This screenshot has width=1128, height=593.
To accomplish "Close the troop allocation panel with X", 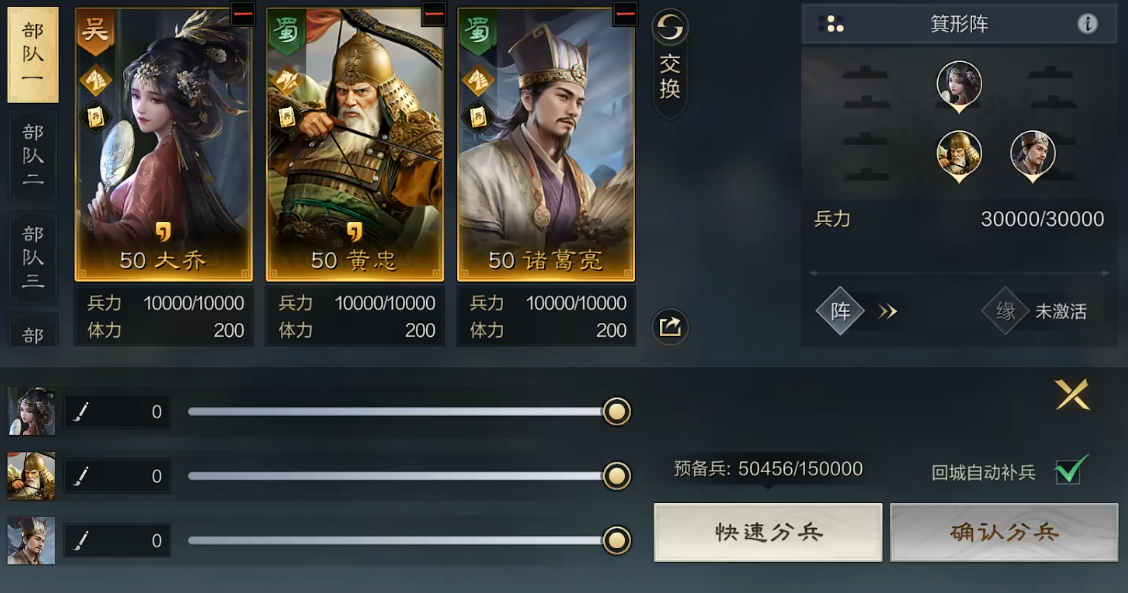I will [x=1072, y=394].
